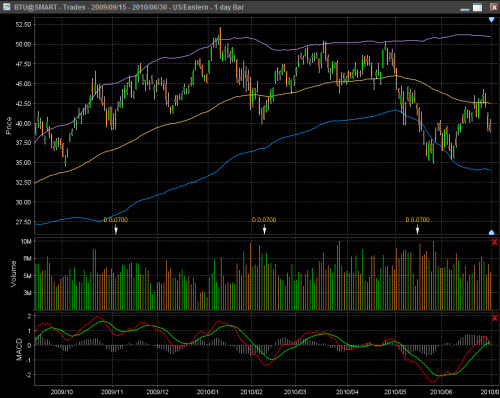Viewport: 500px width, 398px height.
Task: Click the blue up arrow at price panel bottom-right
Action: point(491,232)
